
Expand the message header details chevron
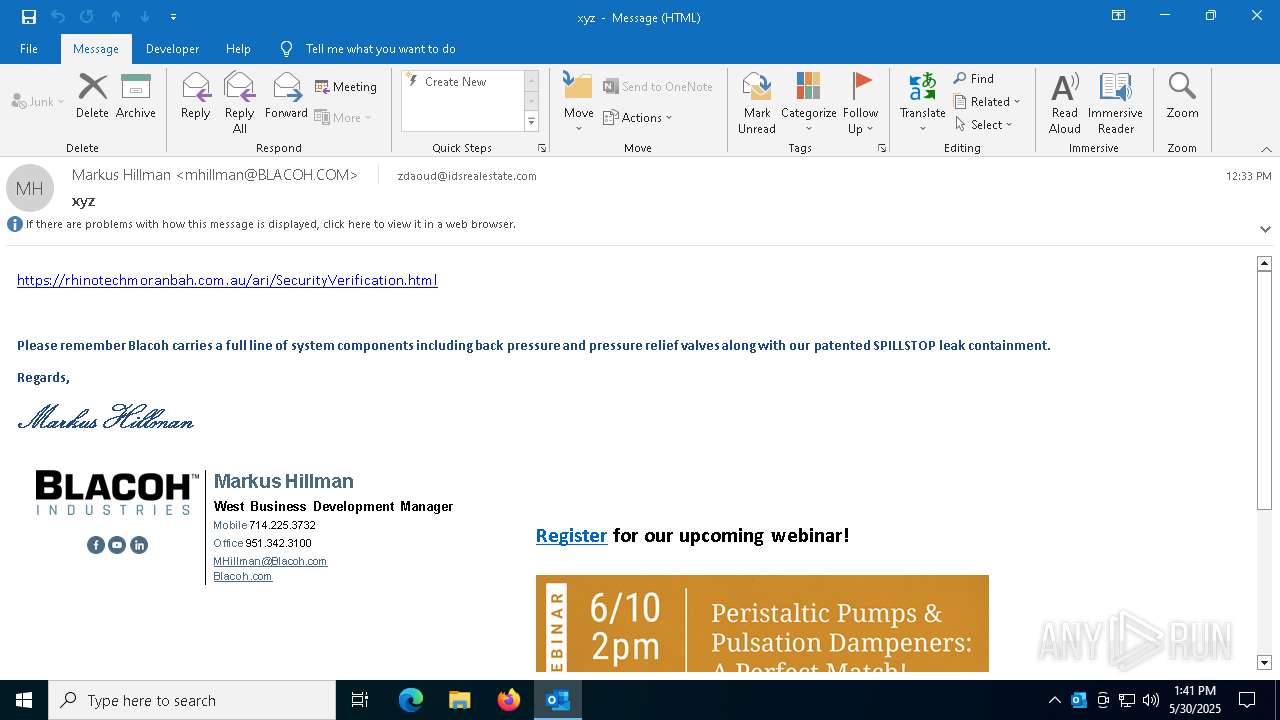click(x=1265, y=229)
